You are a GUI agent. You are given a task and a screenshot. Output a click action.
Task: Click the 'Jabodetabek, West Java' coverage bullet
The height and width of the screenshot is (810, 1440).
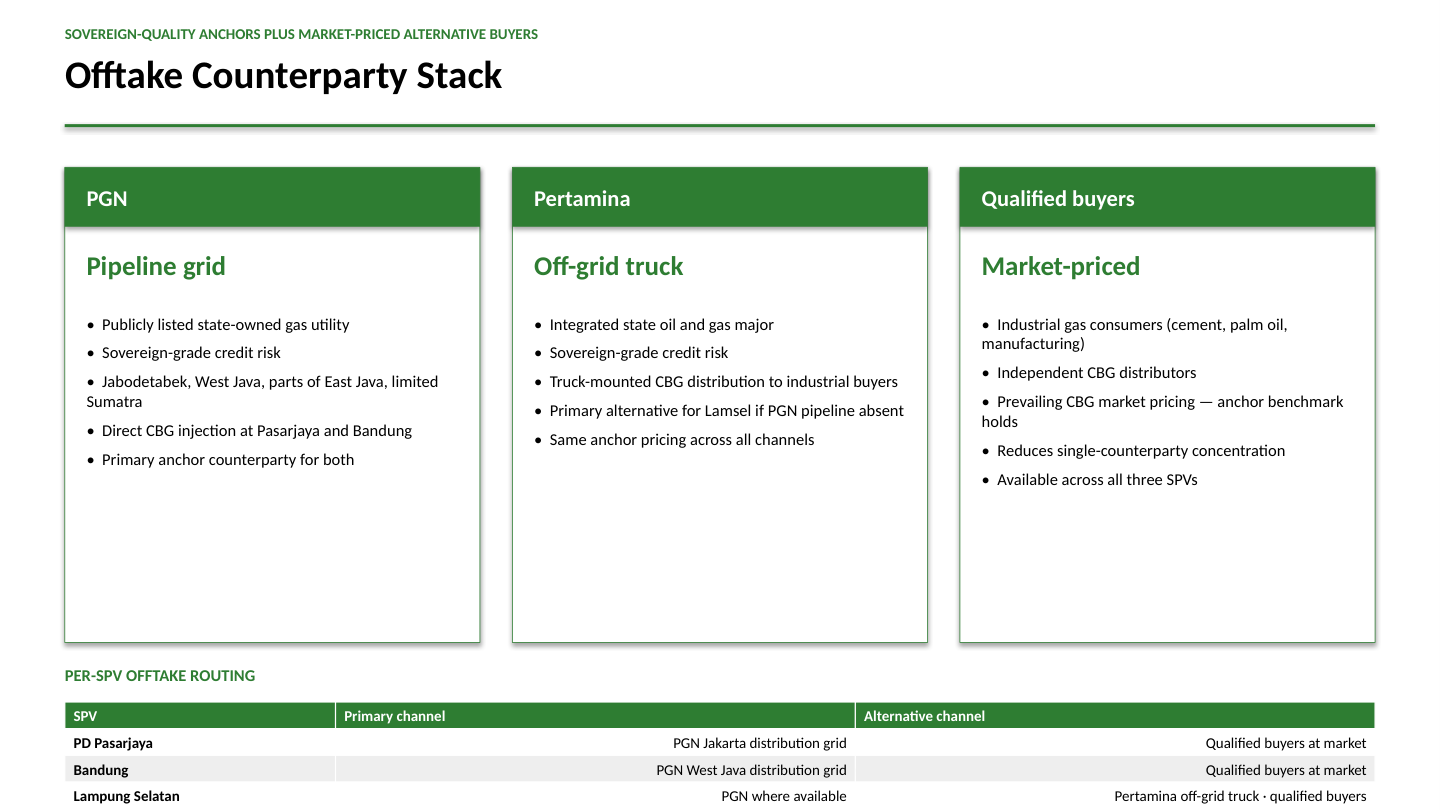(262, 392)
